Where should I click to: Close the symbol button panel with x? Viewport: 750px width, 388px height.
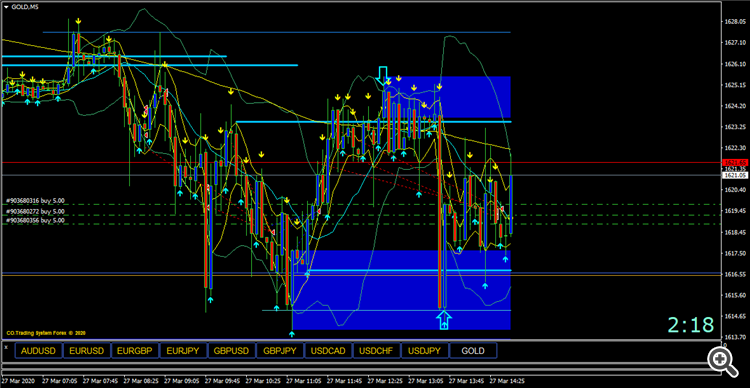tap(6, 347)
